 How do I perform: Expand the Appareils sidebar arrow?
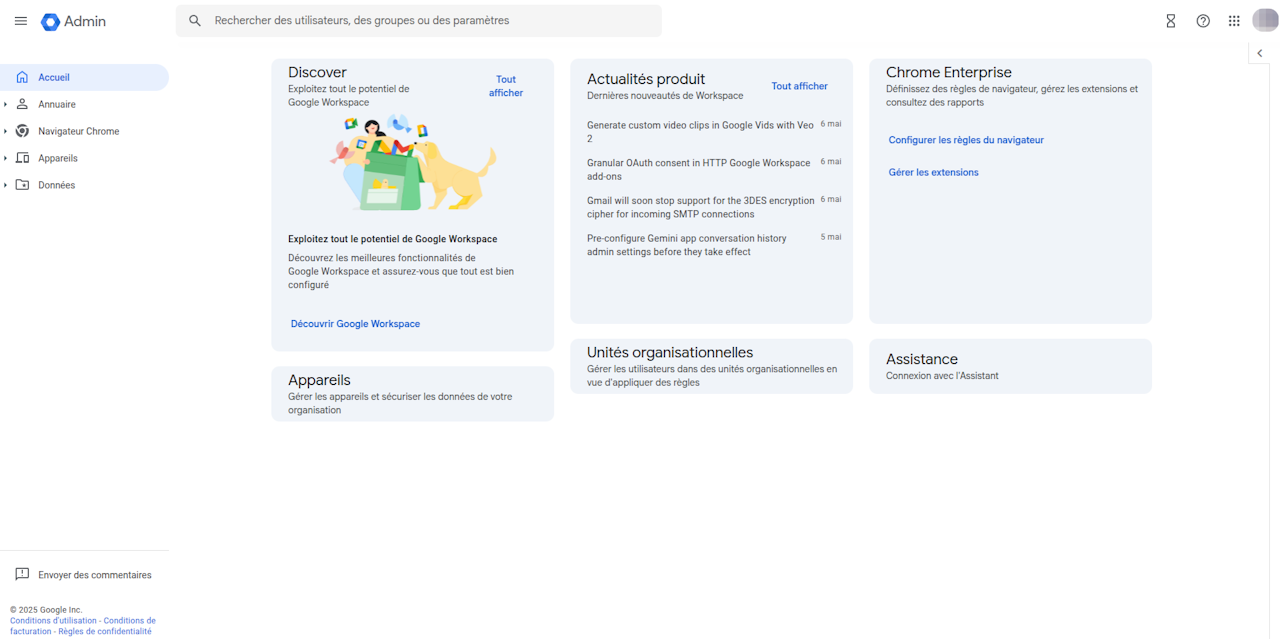pos(6,158)
